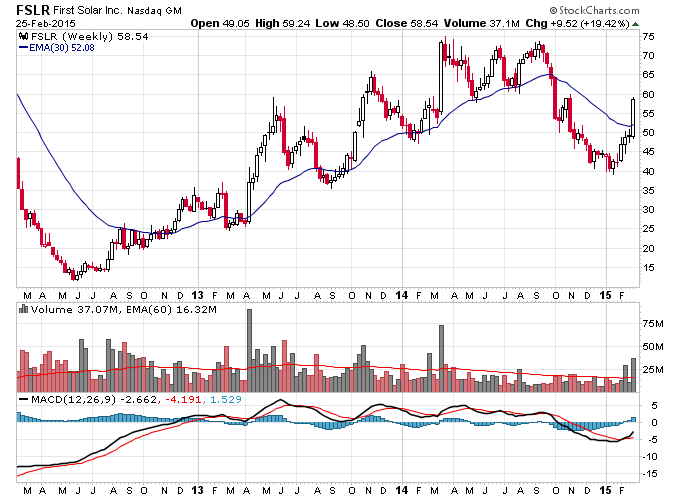Click the -5 MACD axis label
The height and width of the screenshot is (500, 680).
[652, 439]
